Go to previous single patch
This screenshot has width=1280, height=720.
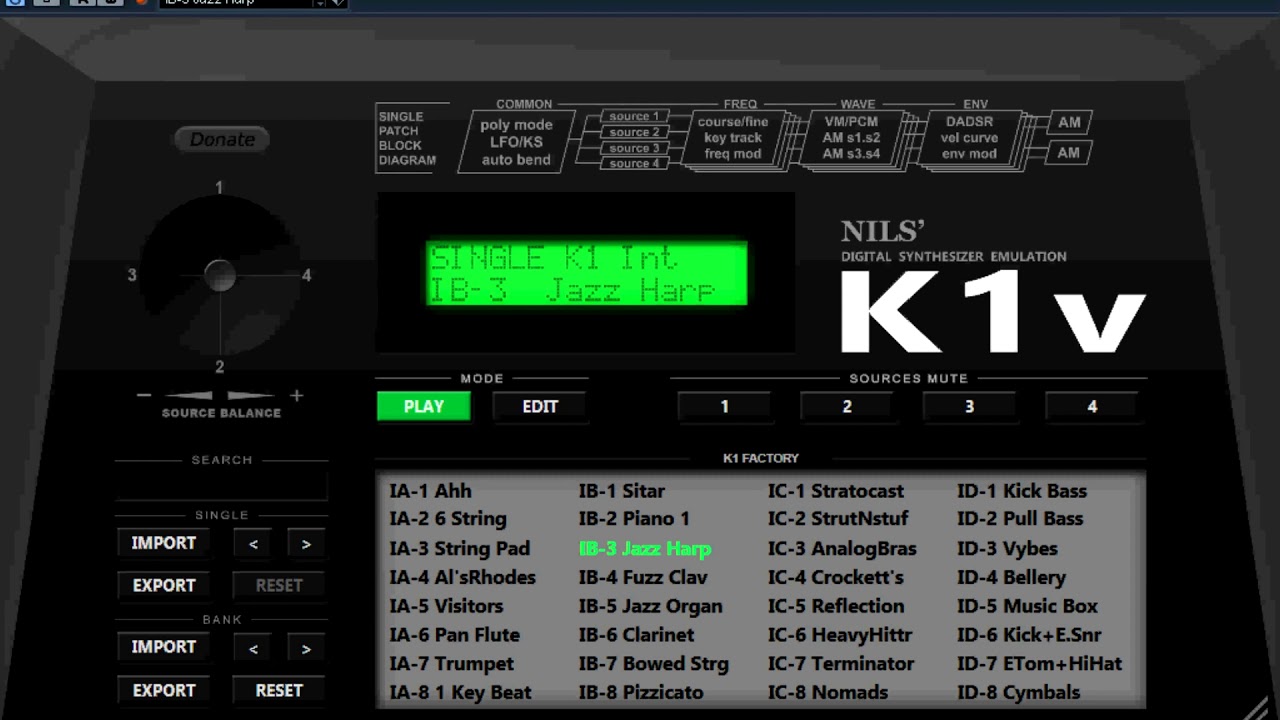pyautogui.click(x=253, y=544)
